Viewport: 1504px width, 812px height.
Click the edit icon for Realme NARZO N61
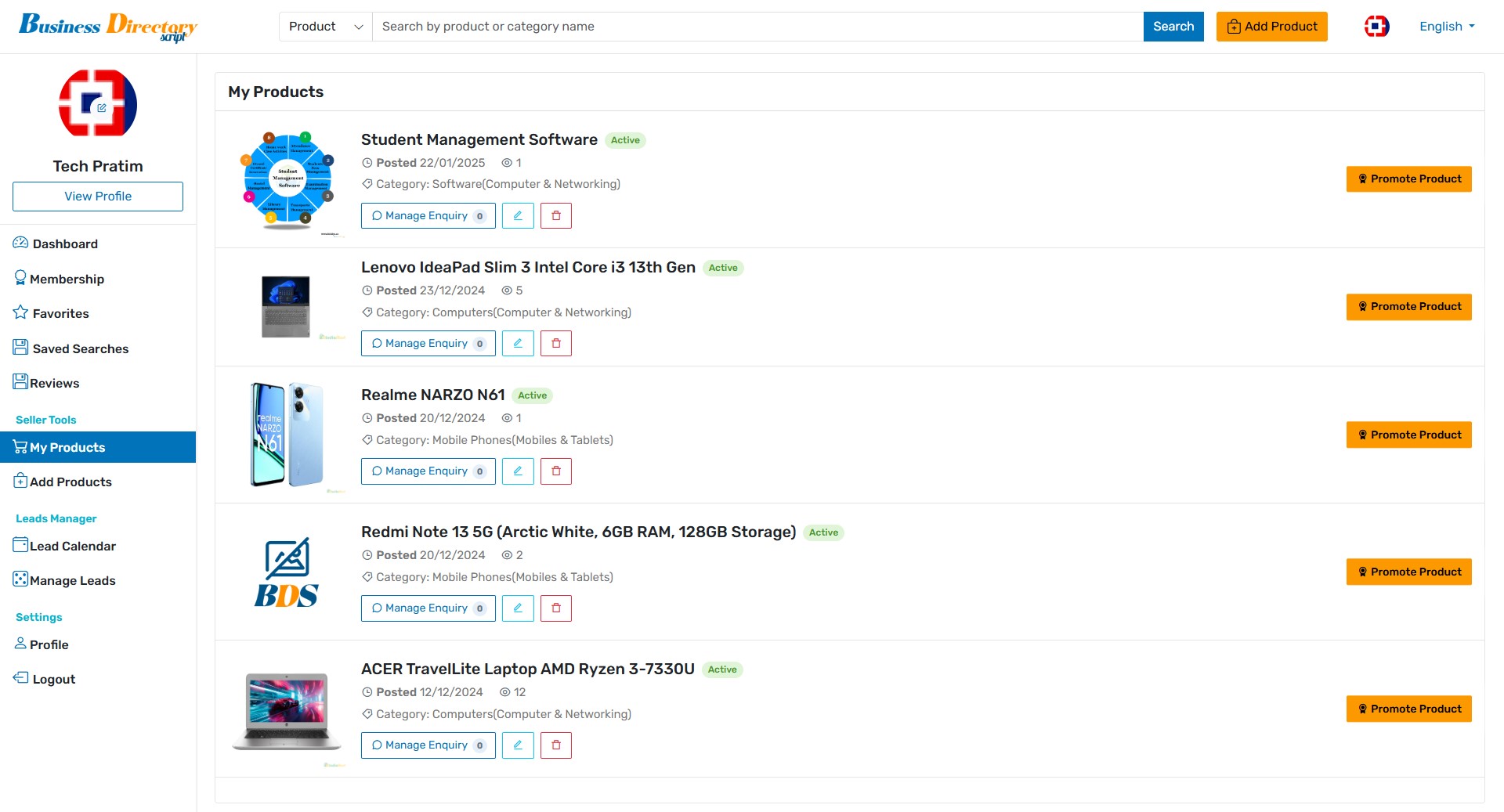pos(518,471)
